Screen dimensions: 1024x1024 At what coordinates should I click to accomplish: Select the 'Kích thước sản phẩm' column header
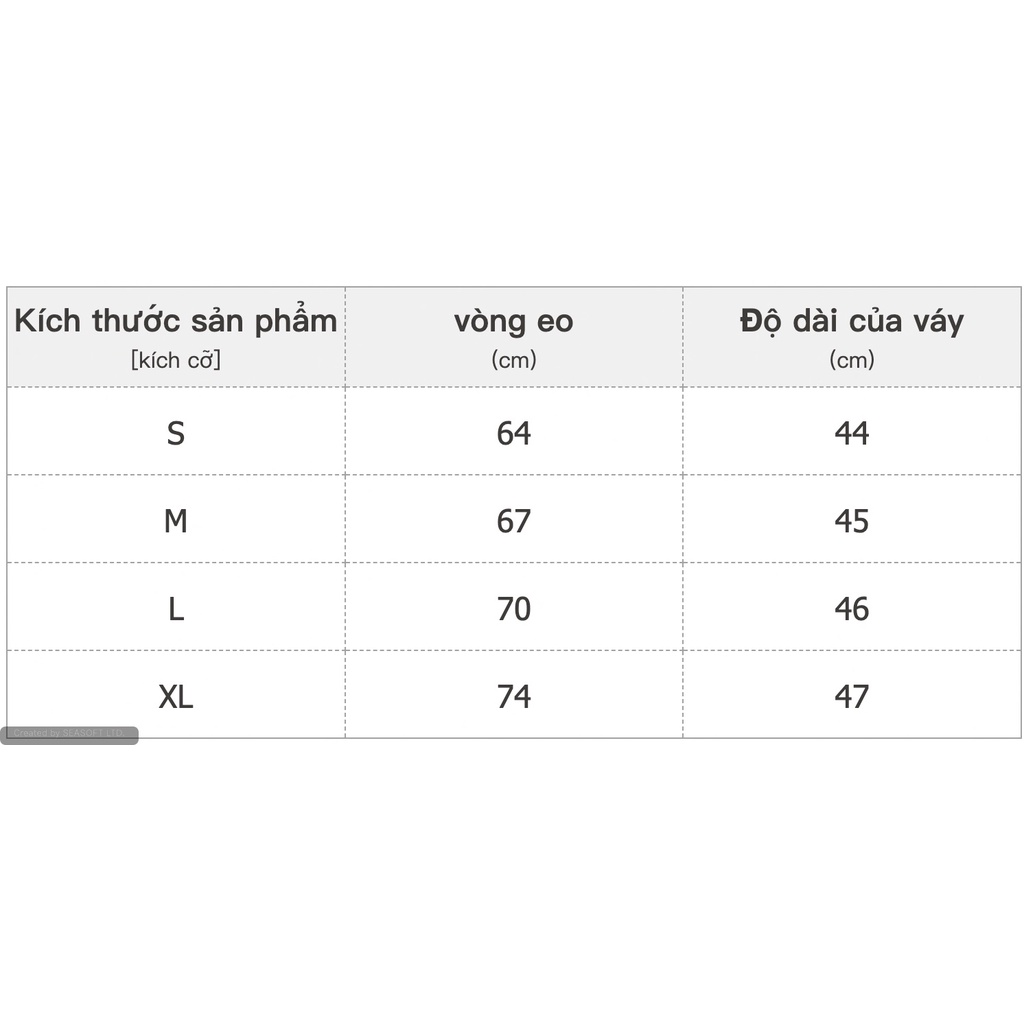pyautogui.click(x=176, y=322)
